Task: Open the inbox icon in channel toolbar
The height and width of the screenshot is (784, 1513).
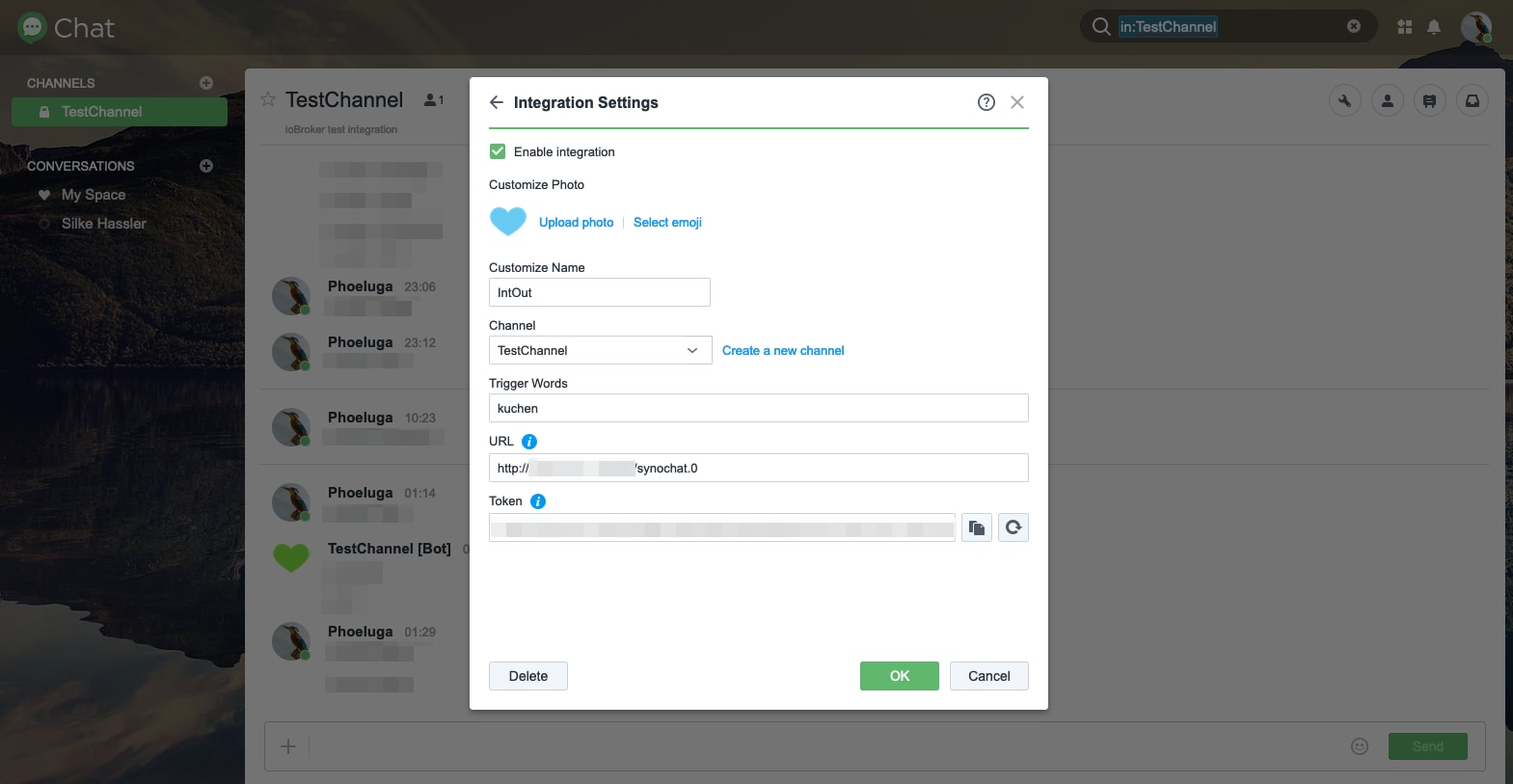Action: 1472,100
